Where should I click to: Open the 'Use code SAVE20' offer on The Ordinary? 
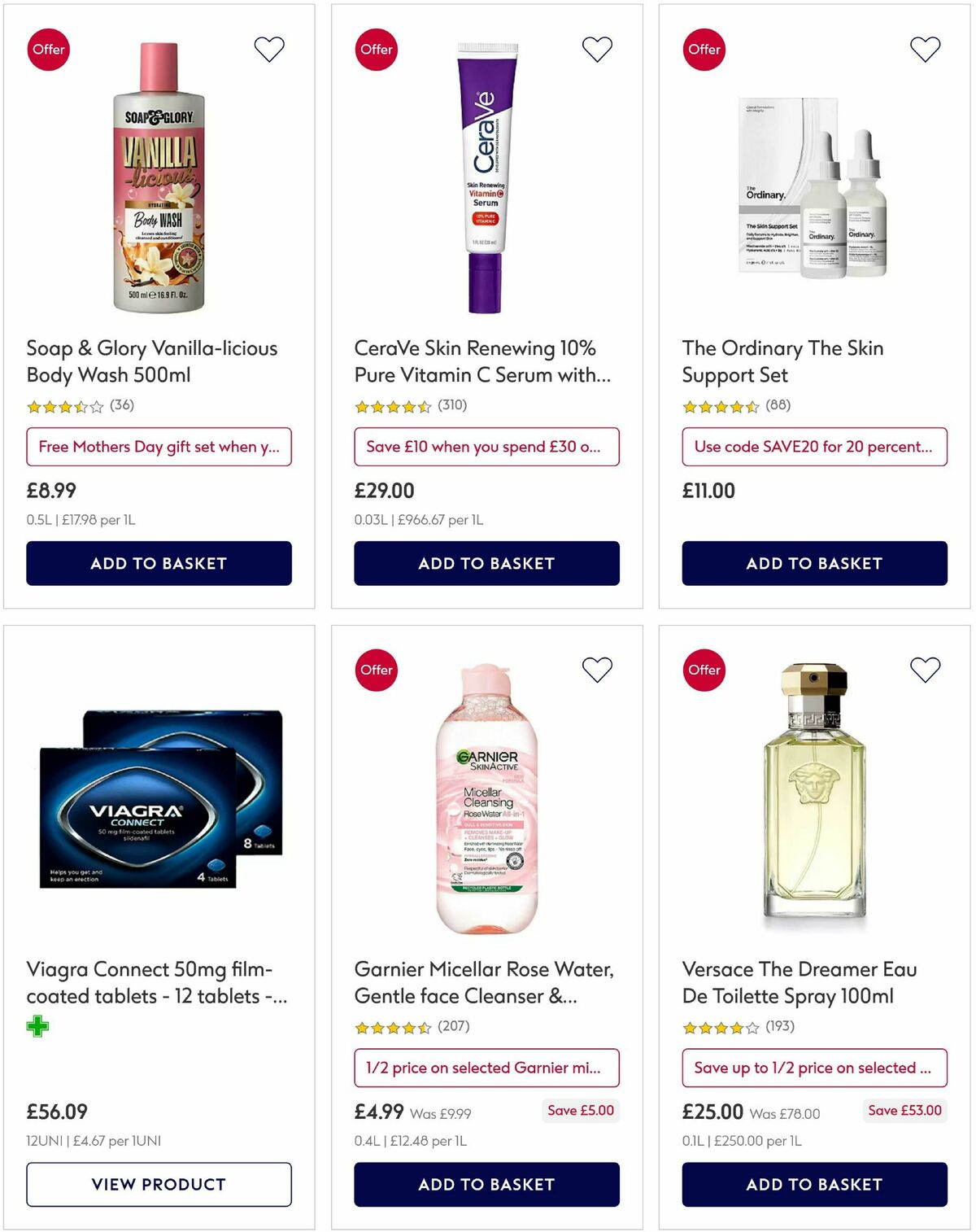pos(813,447)
